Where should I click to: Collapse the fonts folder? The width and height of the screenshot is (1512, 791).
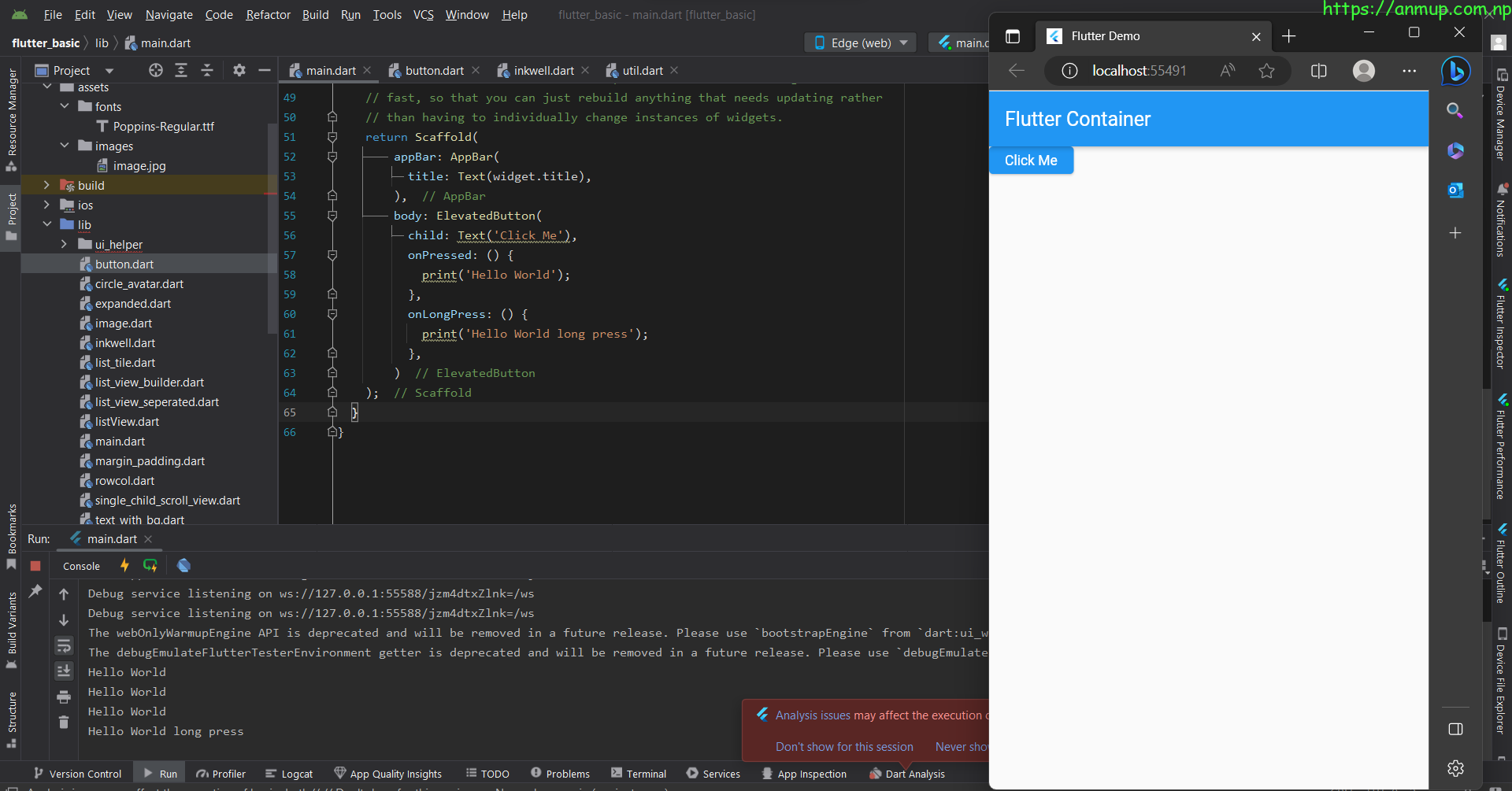click(64, 107)
